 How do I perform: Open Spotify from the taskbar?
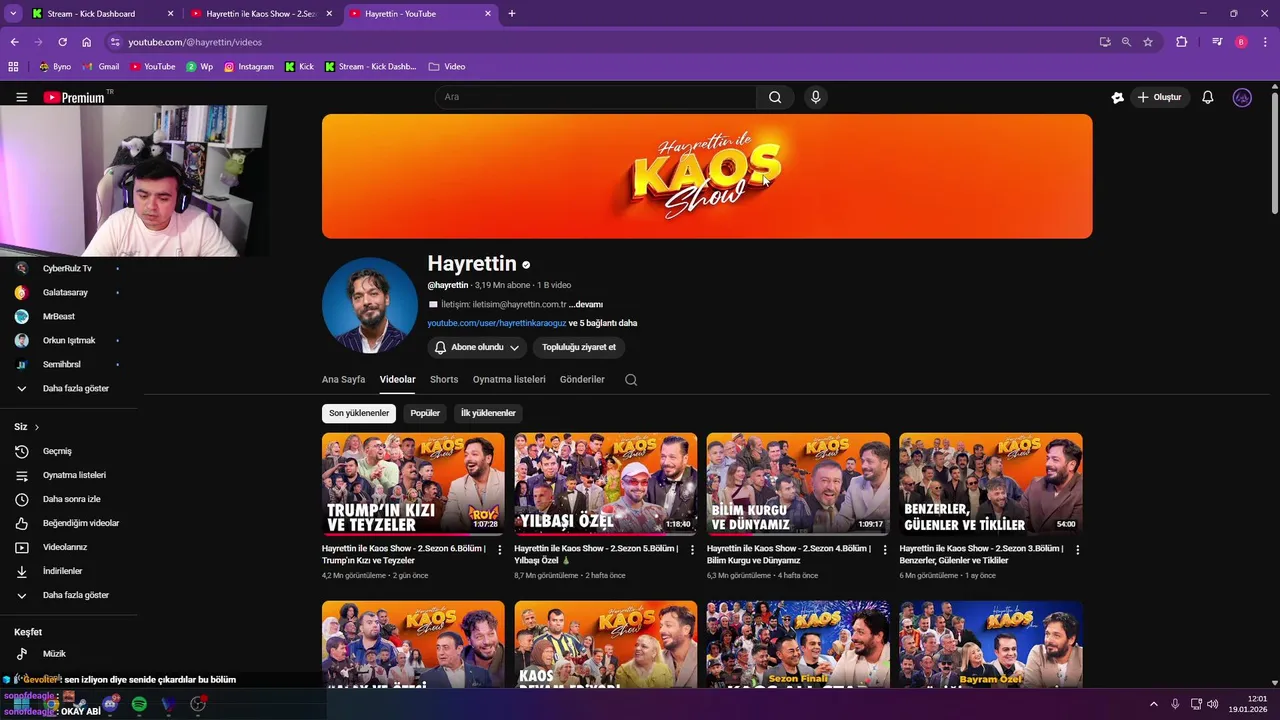tap(139, 704)
